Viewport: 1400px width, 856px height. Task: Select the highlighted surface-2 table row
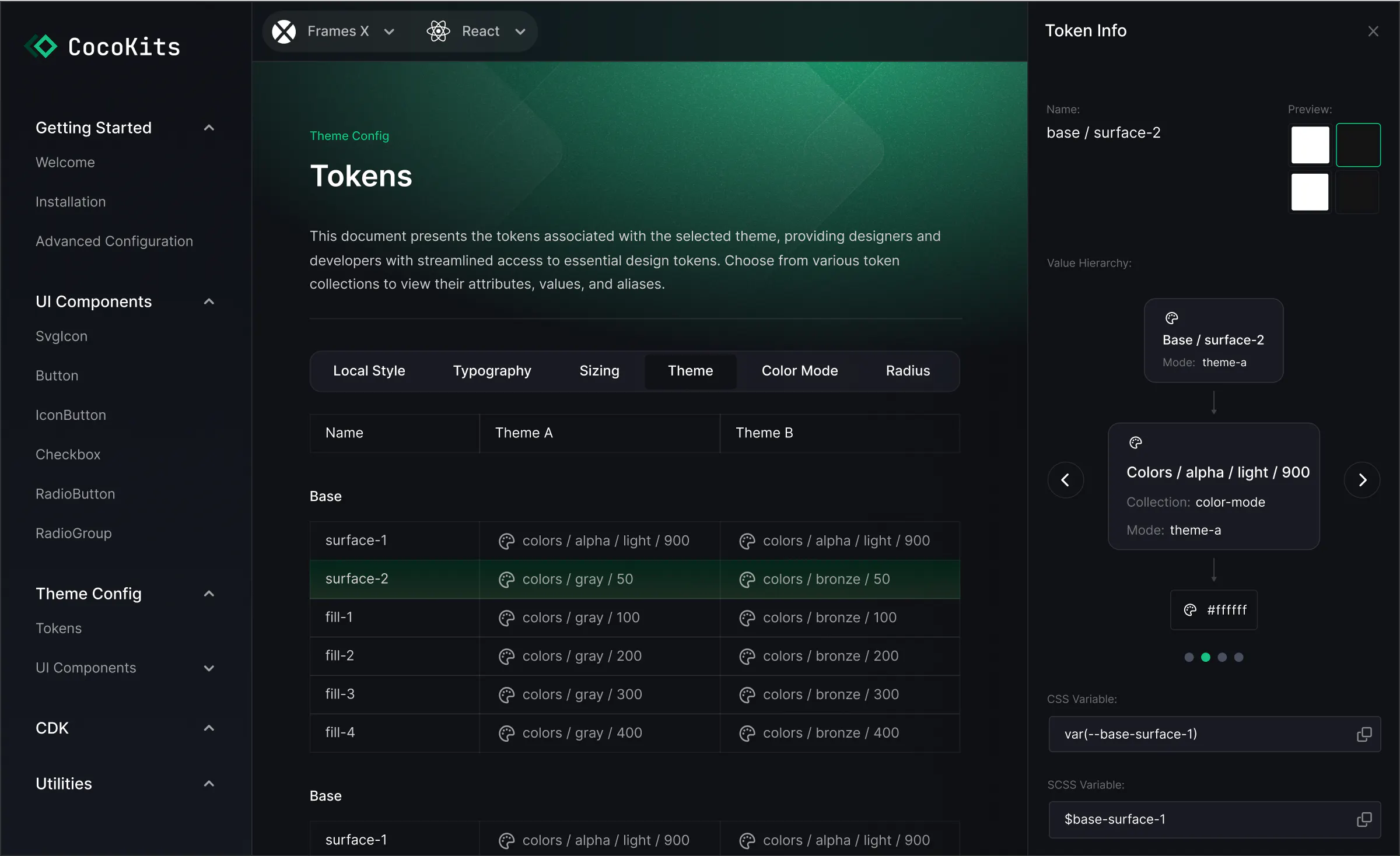click(x=635, y=580)
